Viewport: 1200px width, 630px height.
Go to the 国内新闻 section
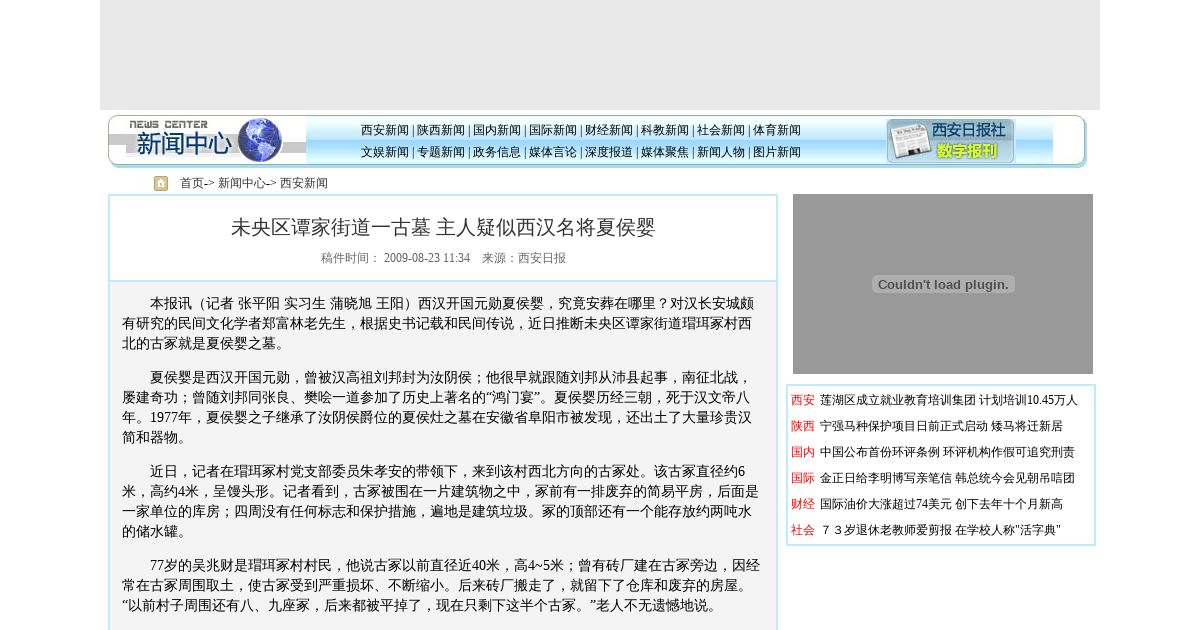497,130
